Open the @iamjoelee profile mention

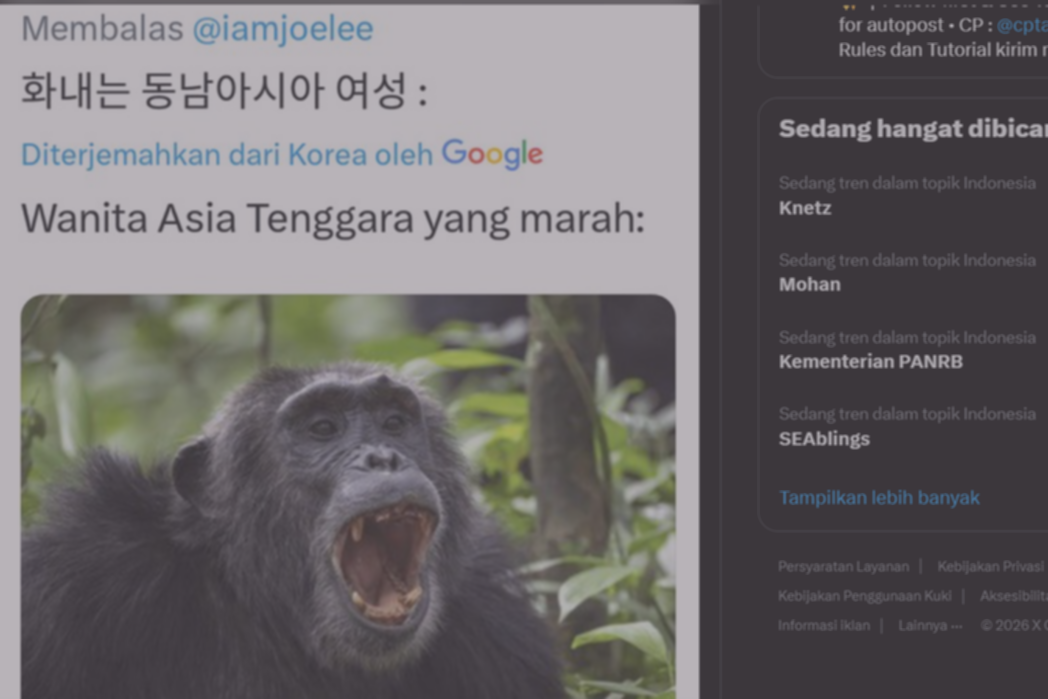[282, 28]
